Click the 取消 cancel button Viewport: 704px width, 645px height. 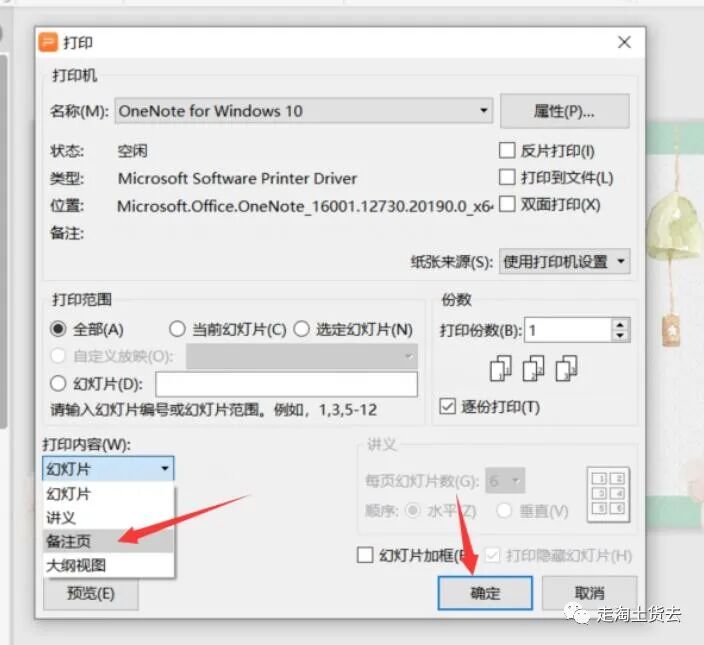point(590,593)
